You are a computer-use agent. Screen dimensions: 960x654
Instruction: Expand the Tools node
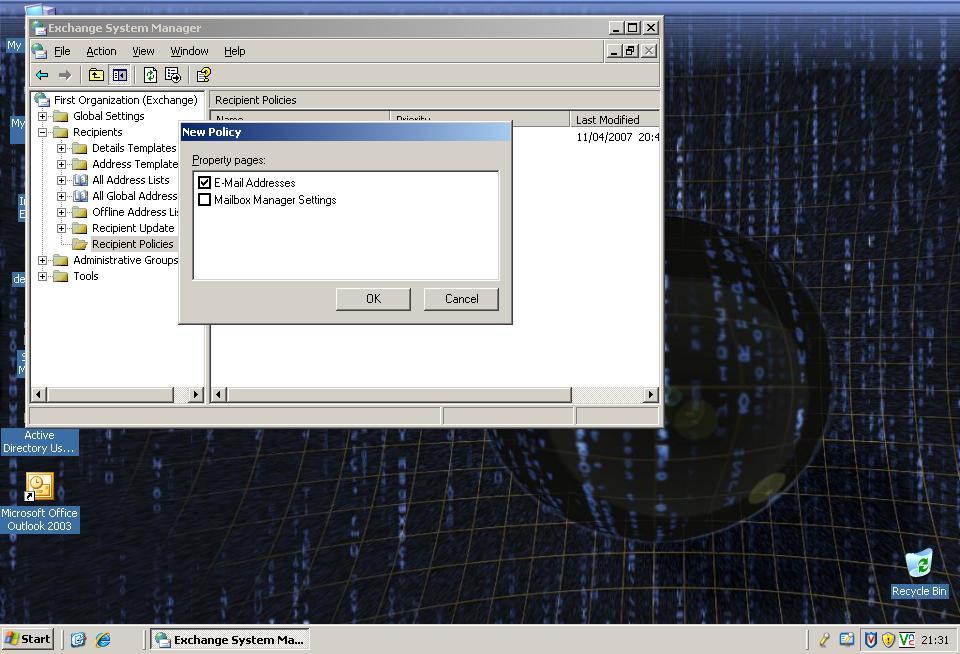coord(42,276)
